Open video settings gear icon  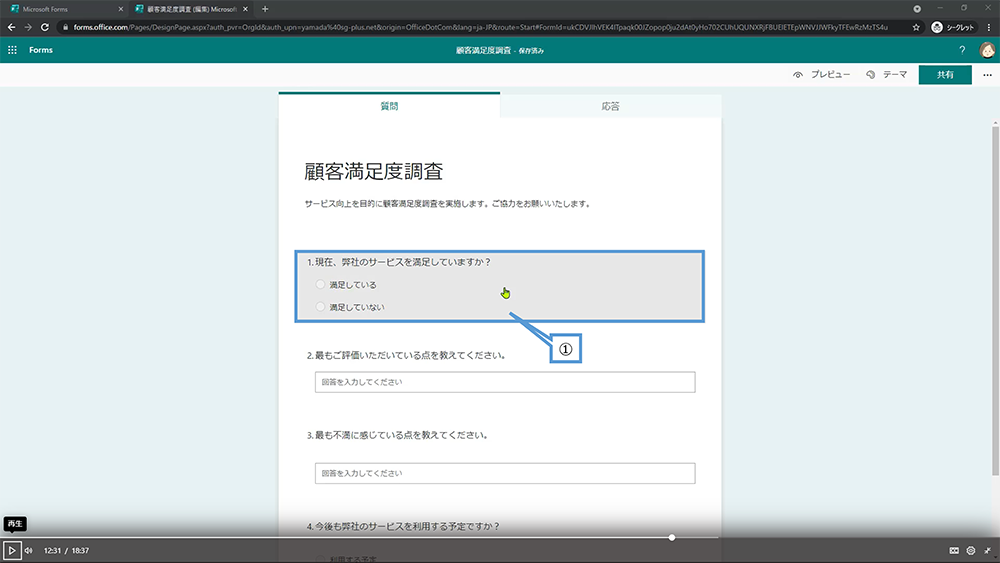971,550
